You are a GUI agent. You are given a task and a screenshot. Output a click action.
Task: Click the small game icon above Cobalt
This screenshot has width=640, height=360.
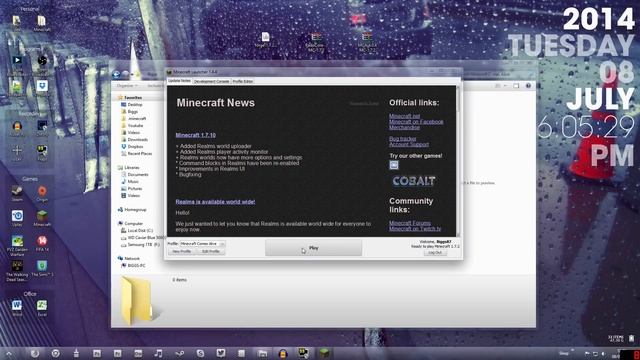point(394,165)
